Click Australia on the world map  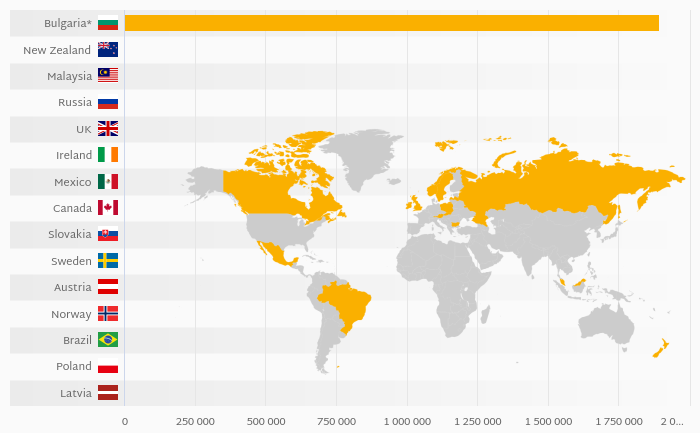606,324
